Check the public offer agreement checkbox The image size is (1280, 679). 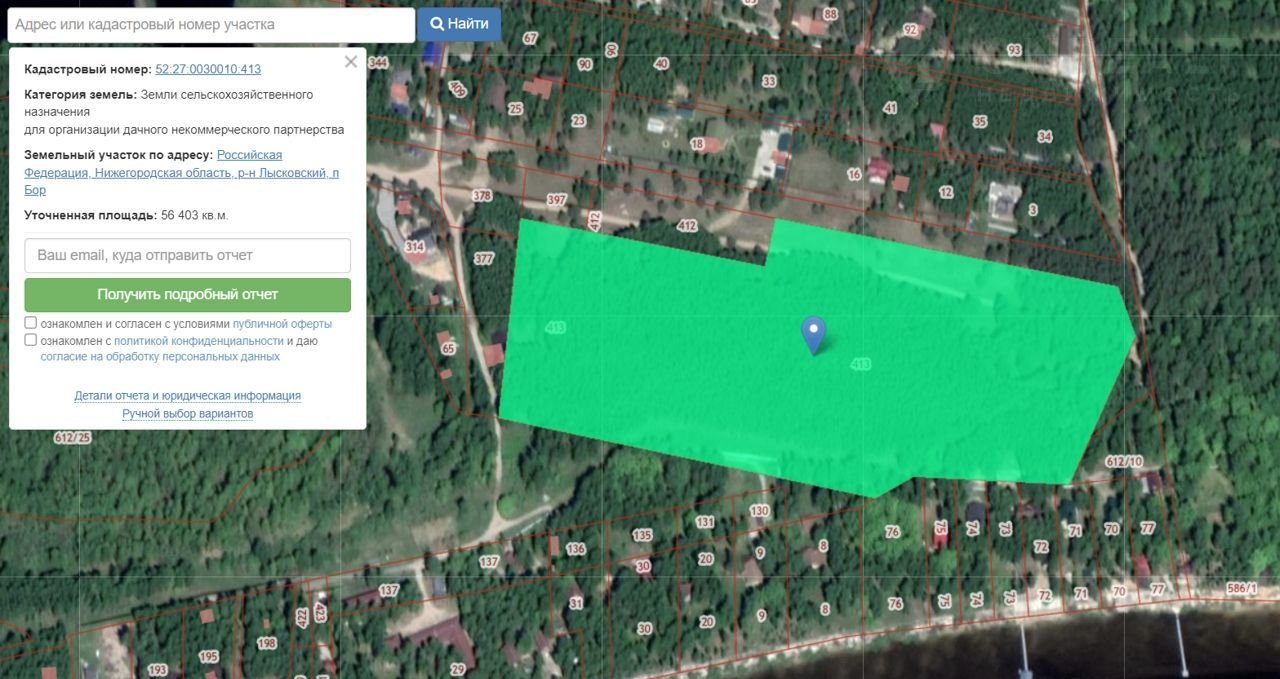coord(31,323)
